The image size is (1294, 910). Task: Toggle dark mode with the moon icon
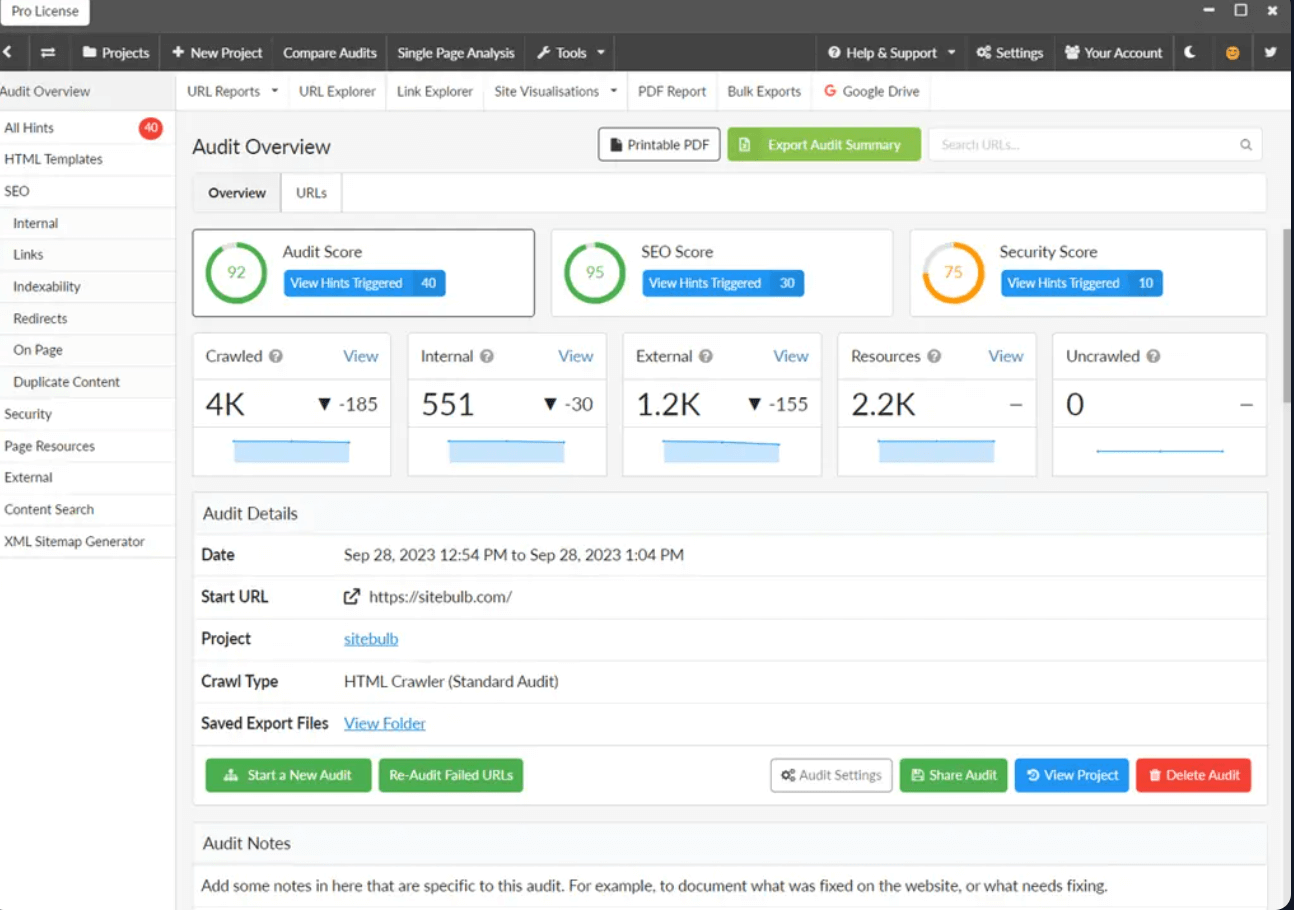[1190, 53]
